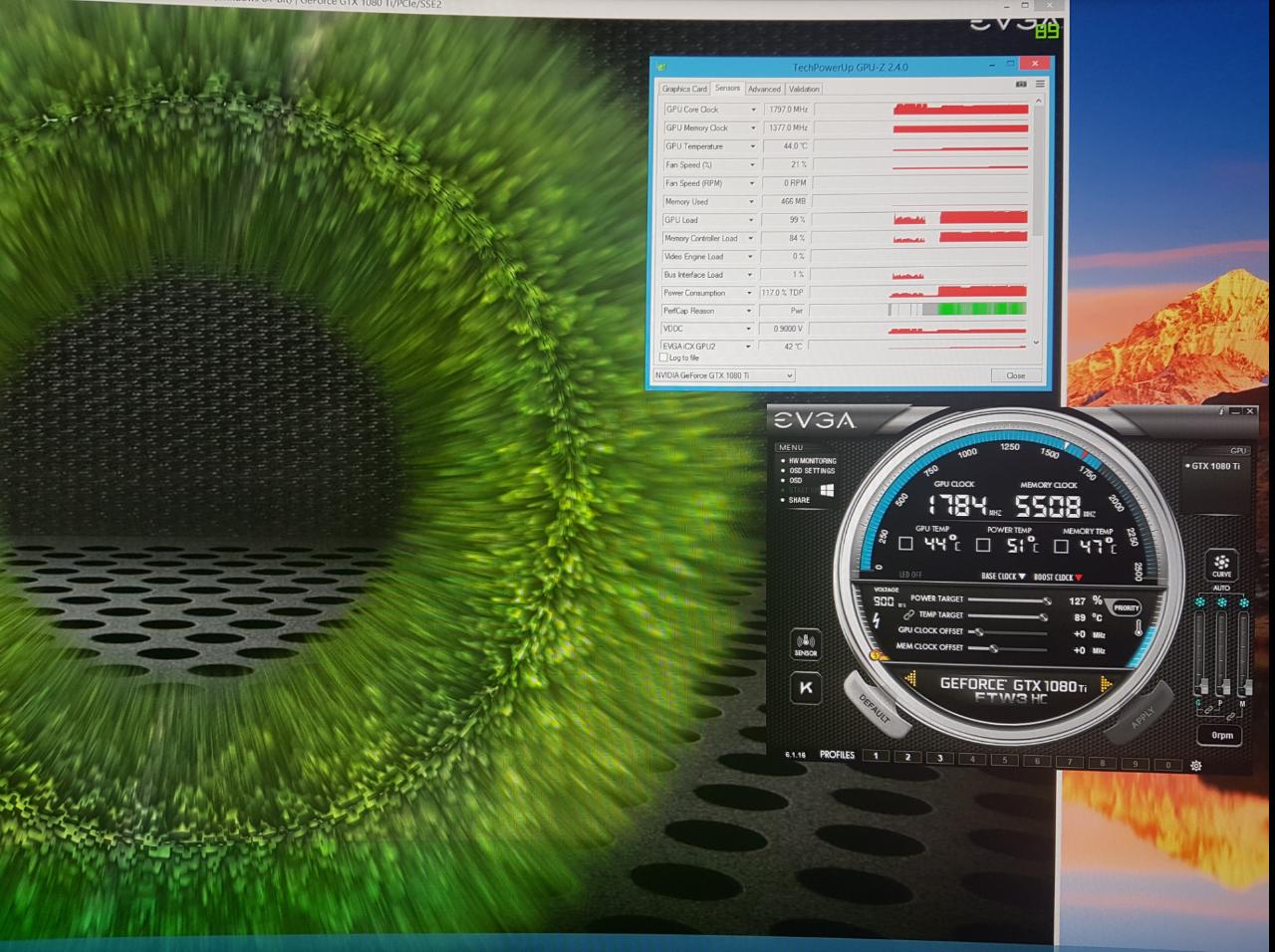
Task: Click the M fan icon above third slider
Action: pos(1242,602)
